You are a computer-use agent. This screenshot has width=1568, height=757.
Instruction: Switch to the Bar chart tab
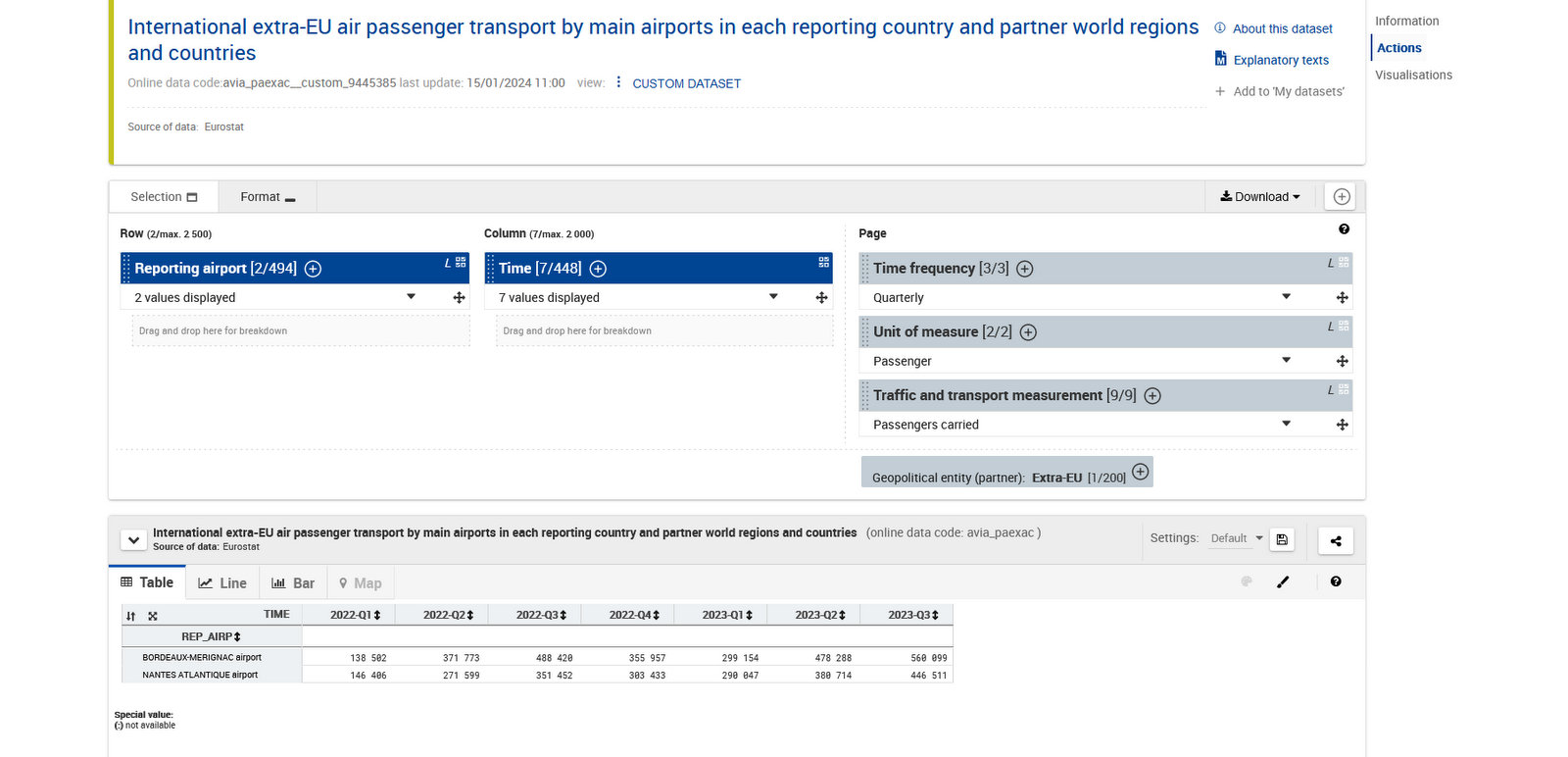coord(293,583)
